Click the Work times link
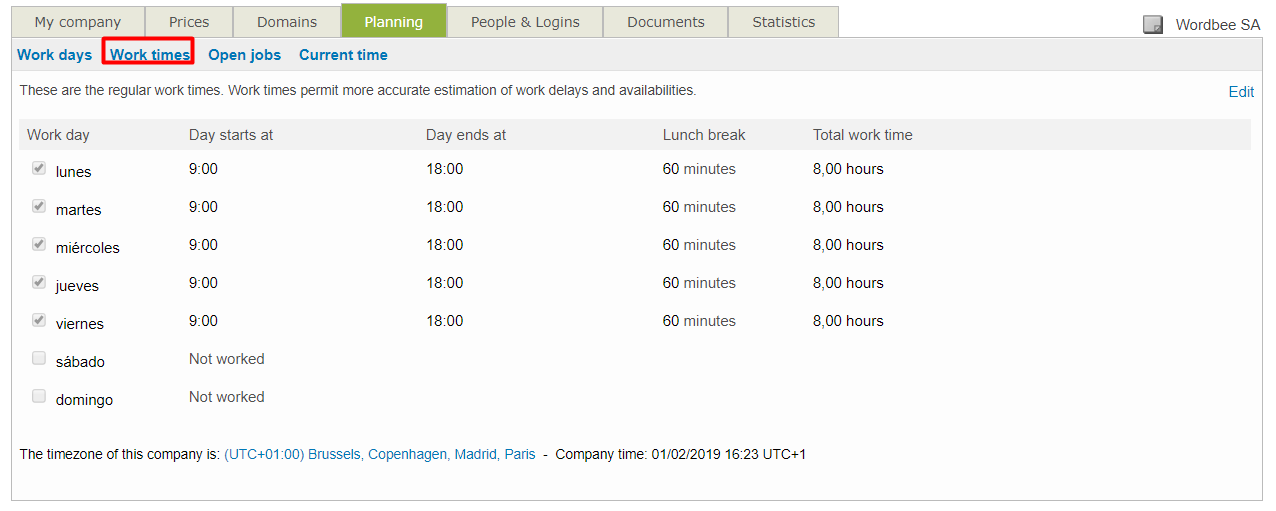The image size is (1276, 511). (149, 55)
